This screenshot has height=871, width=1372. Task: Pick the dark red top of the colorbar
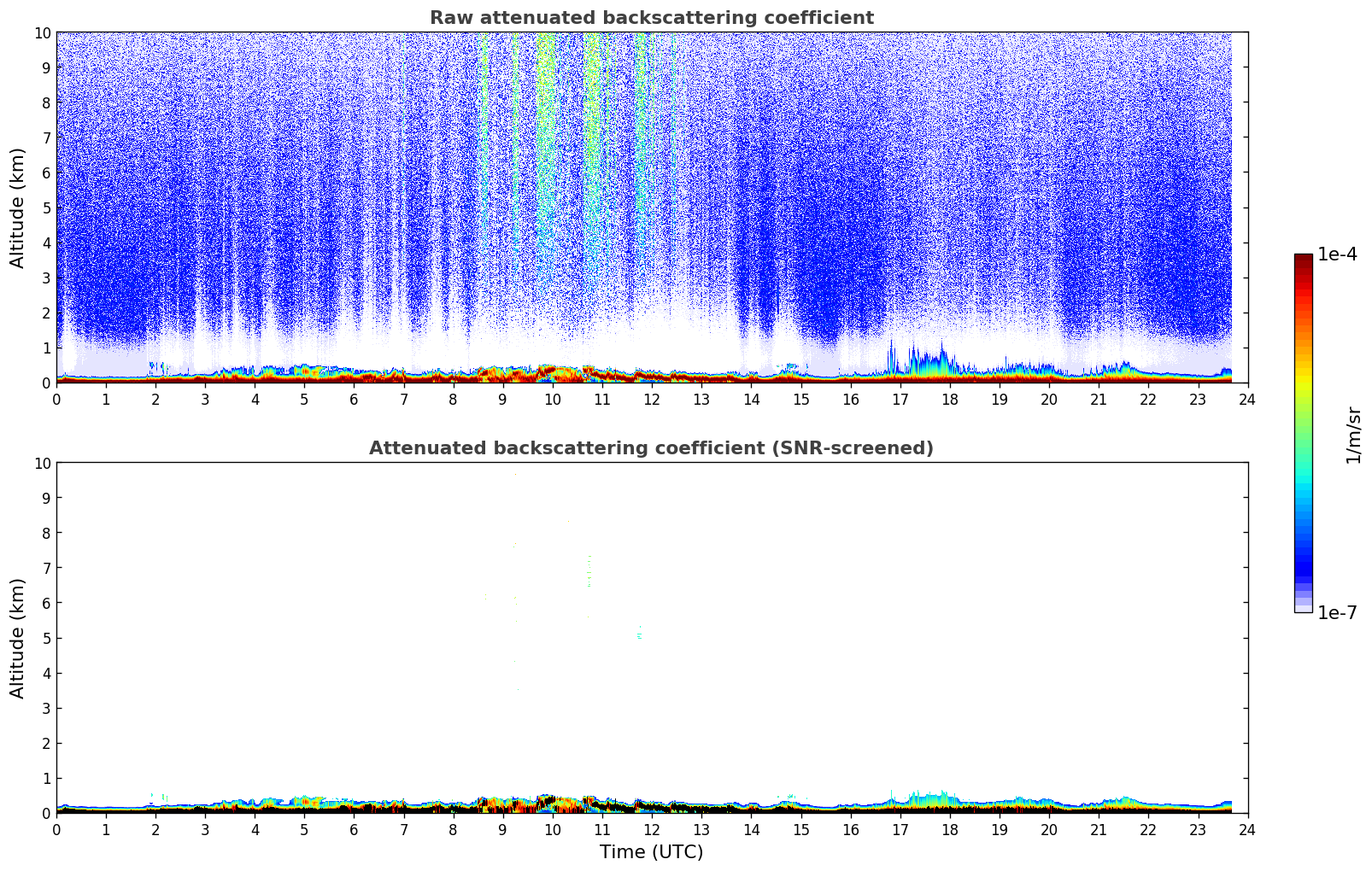tap(1303, 261)
